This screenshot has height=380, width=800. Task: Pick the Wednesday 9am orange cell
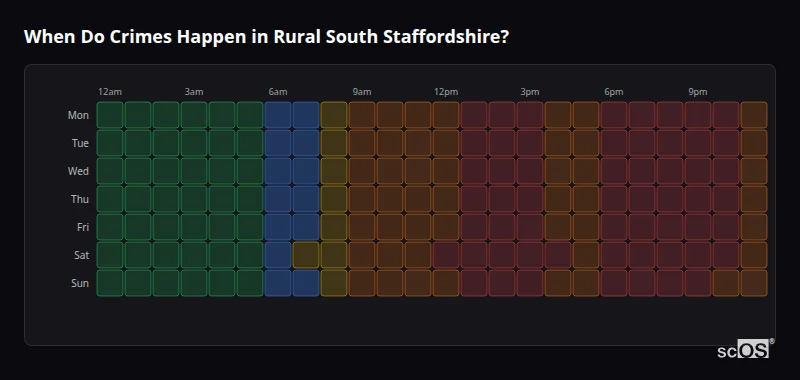362,171
